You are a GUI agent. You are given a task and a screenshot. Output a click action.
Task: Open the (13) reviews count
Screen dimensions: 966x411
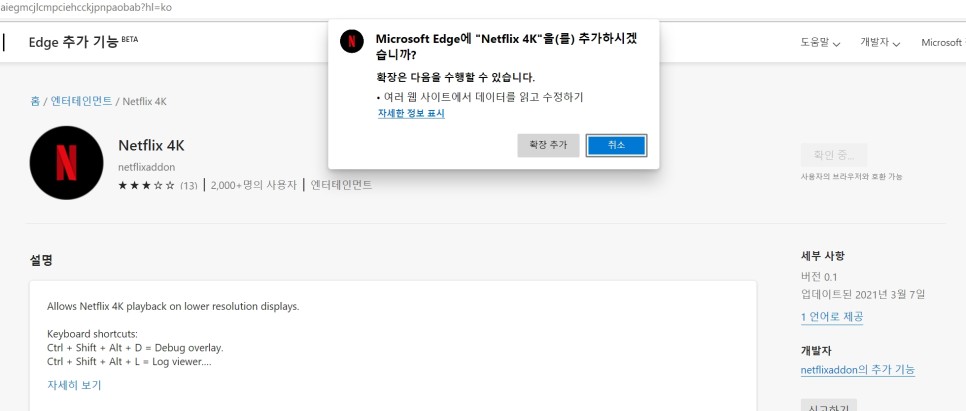pos(189,185)
